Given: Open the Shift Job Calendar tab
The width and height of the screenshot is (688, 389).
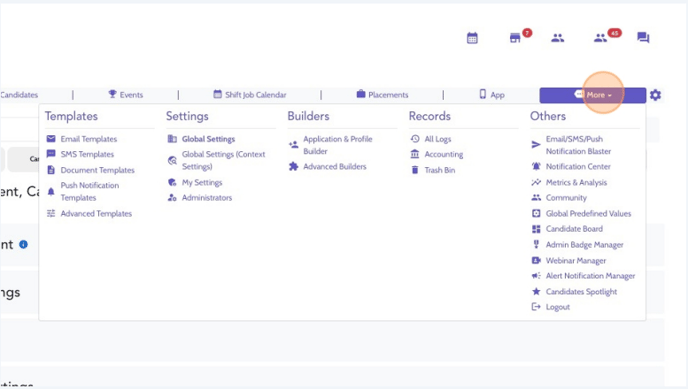Looking at the screenshot, I should point(250,95).
